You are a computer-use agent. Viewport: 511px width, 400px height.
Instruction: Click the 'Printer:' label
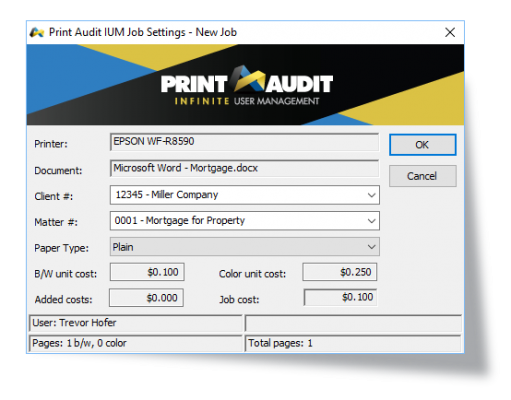click(51, 144)
